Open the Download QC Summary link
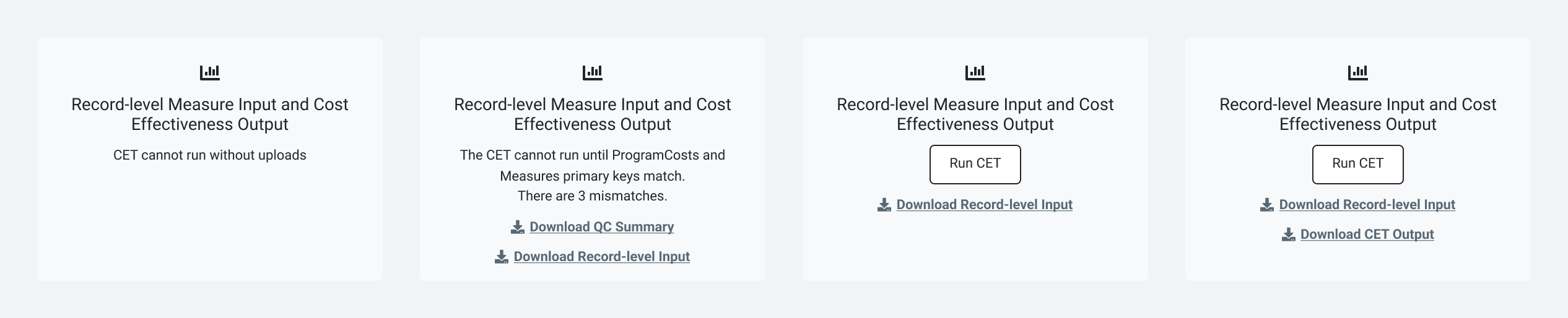 tap(602, 227)
